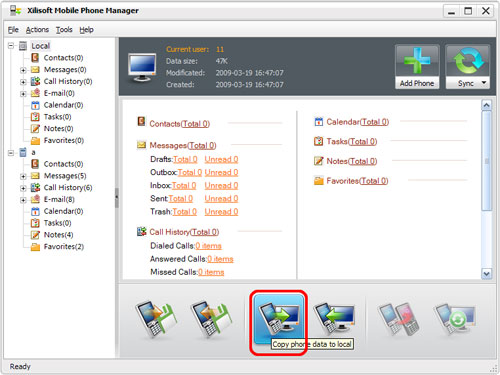Click the phone-to-phone transfer icon with red arrow
The image size is (500, 375).
[x=398, y=318]
